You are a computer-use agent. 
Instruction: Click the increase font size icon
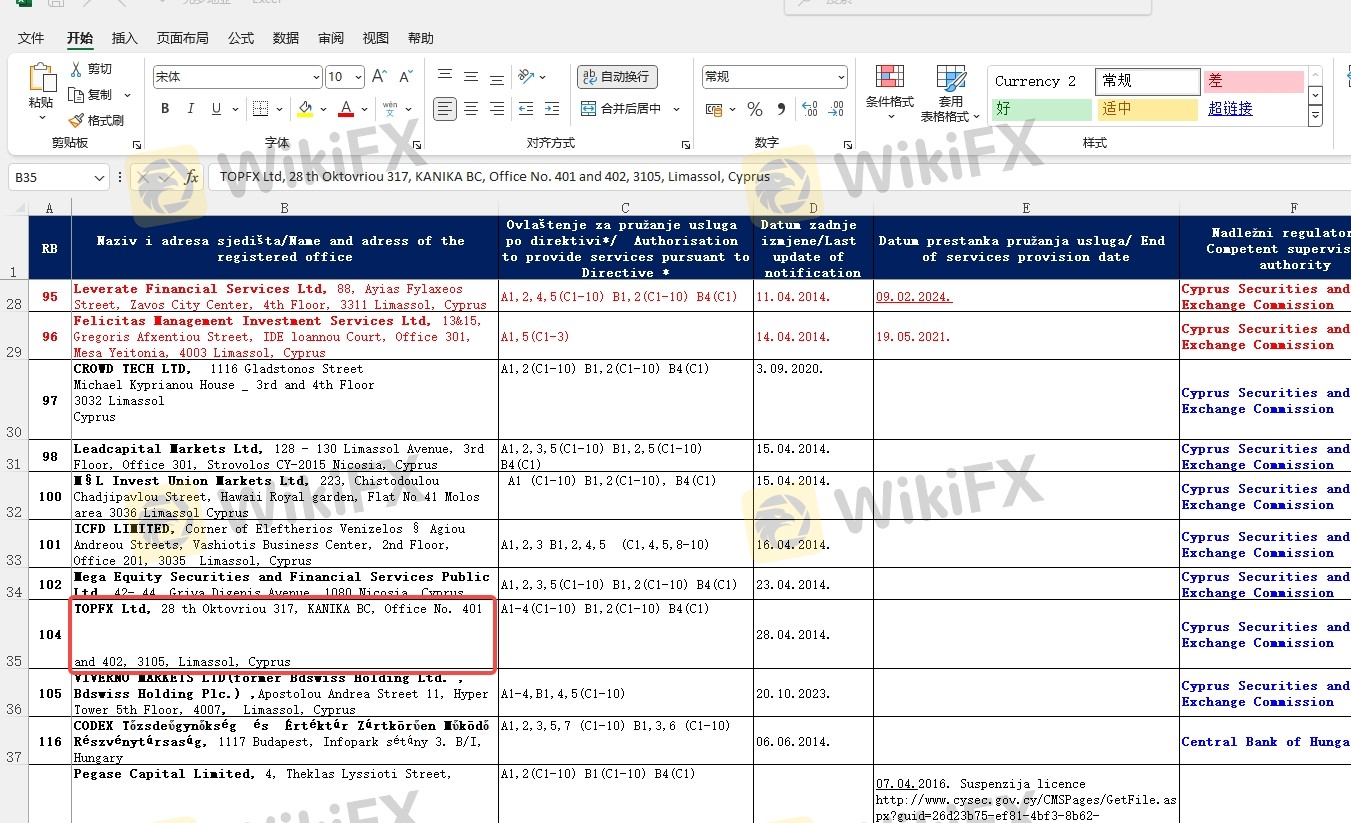[379, 77]
